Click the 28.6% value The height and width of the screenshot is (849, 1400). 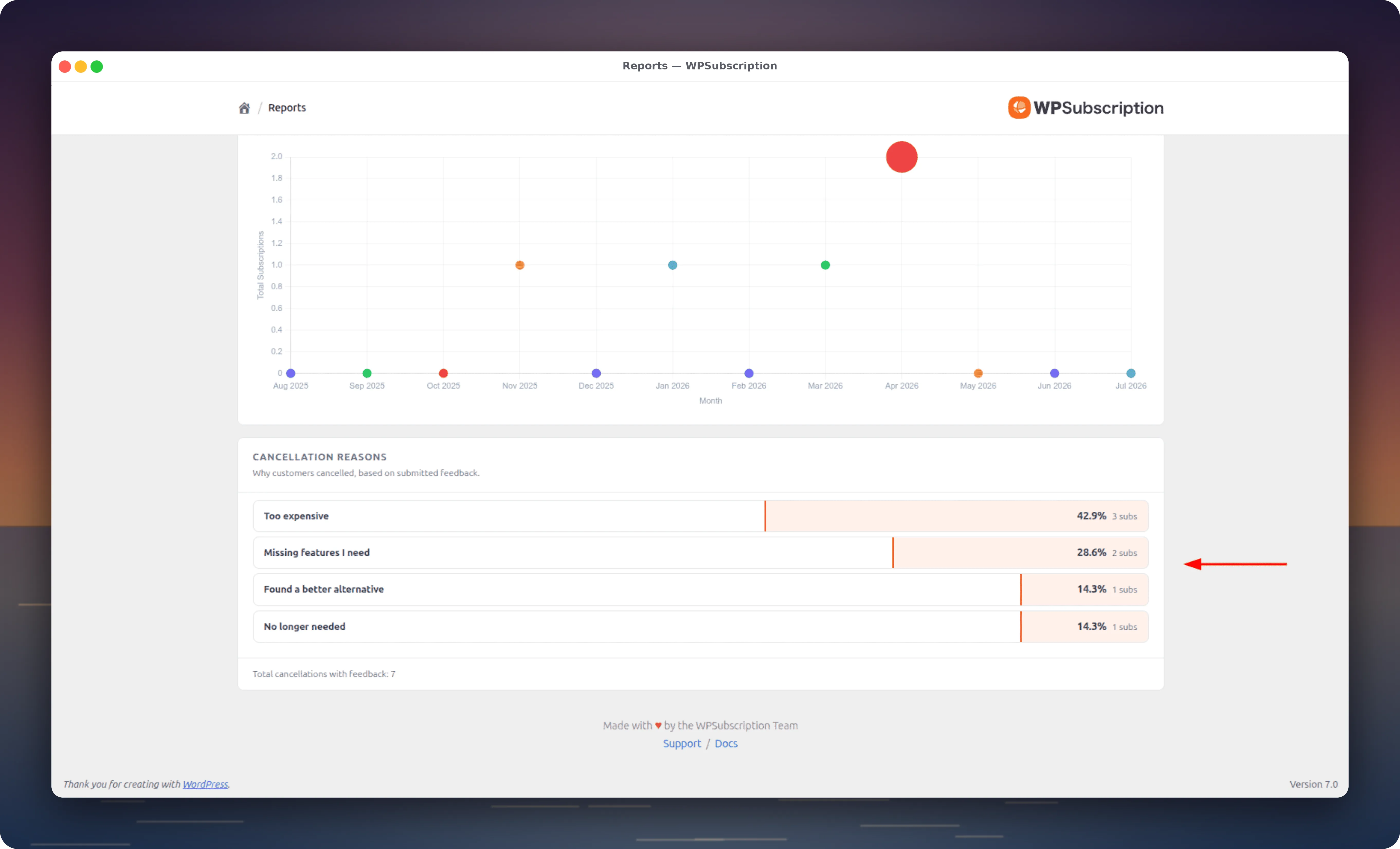coord(1091,553)
